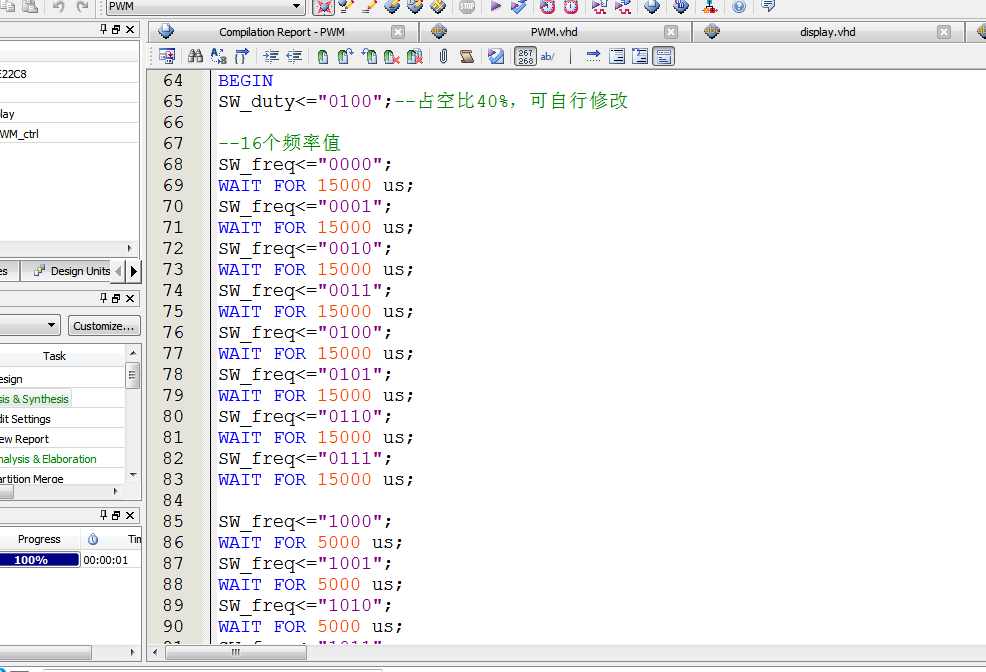
Task: Close the Tasks panel with X
Action: [x=130, y=299]
